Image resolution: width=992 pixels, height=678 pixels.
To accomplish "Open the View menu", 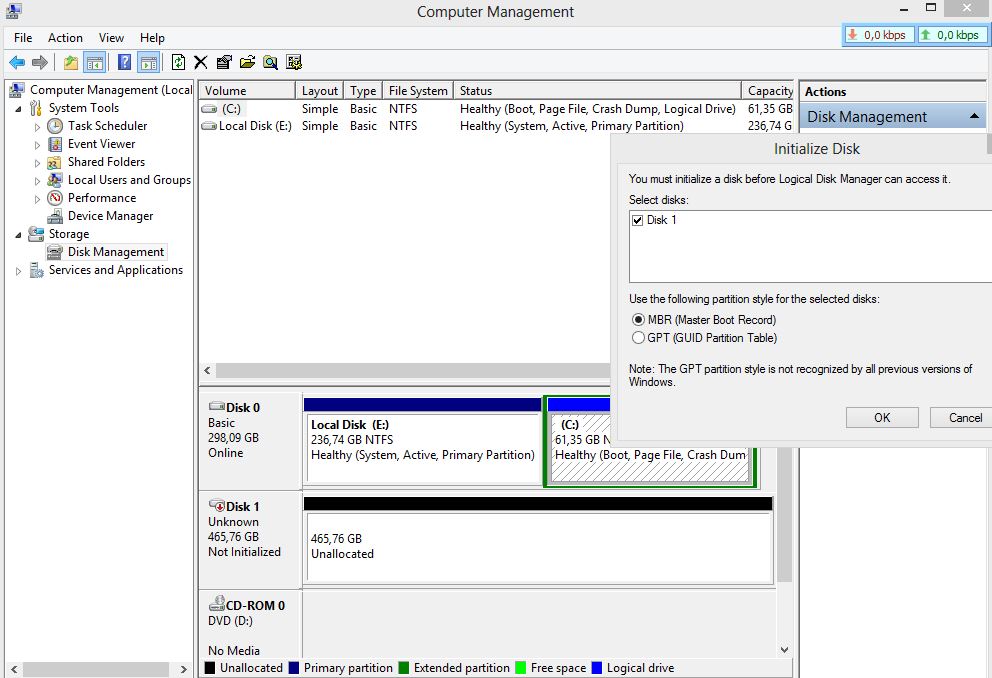I will click(111, 38).
